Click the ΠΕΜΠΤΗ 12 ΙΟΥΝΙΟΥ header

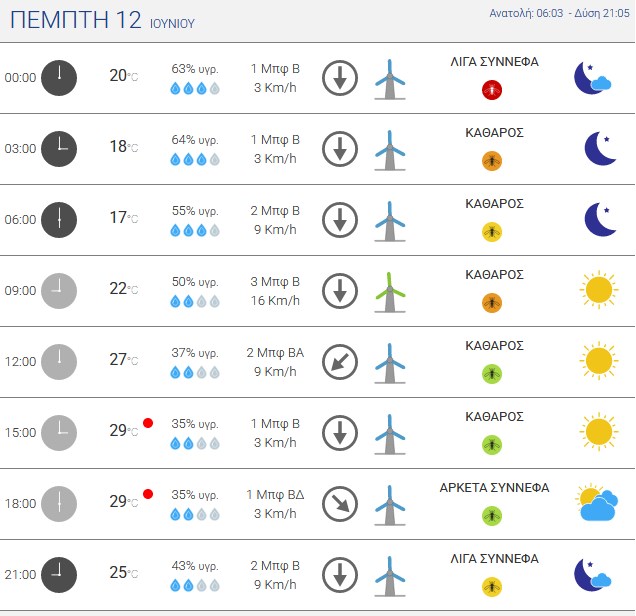click(x=102, y=20)
